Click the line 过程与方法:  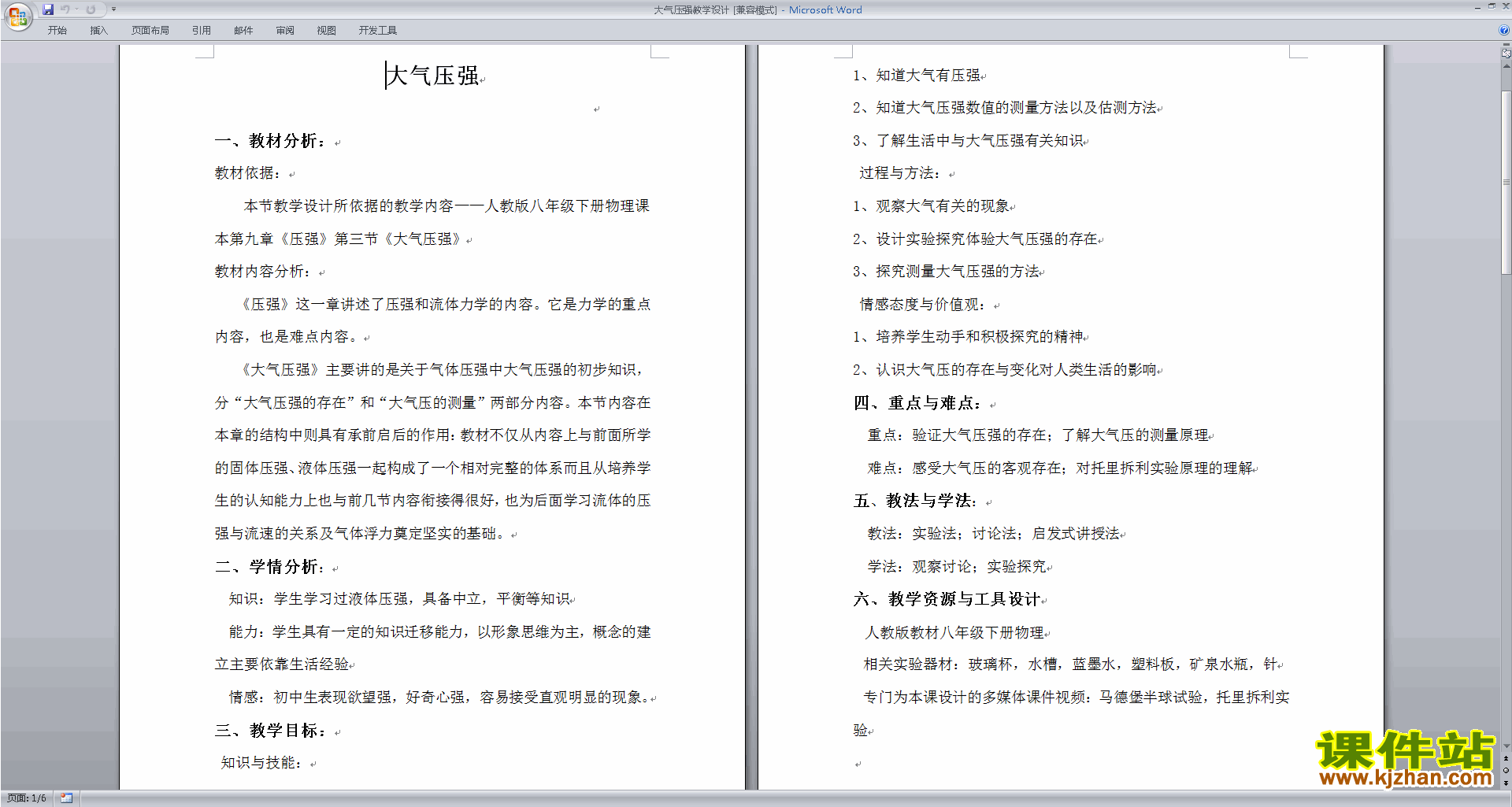pos(901,173)
